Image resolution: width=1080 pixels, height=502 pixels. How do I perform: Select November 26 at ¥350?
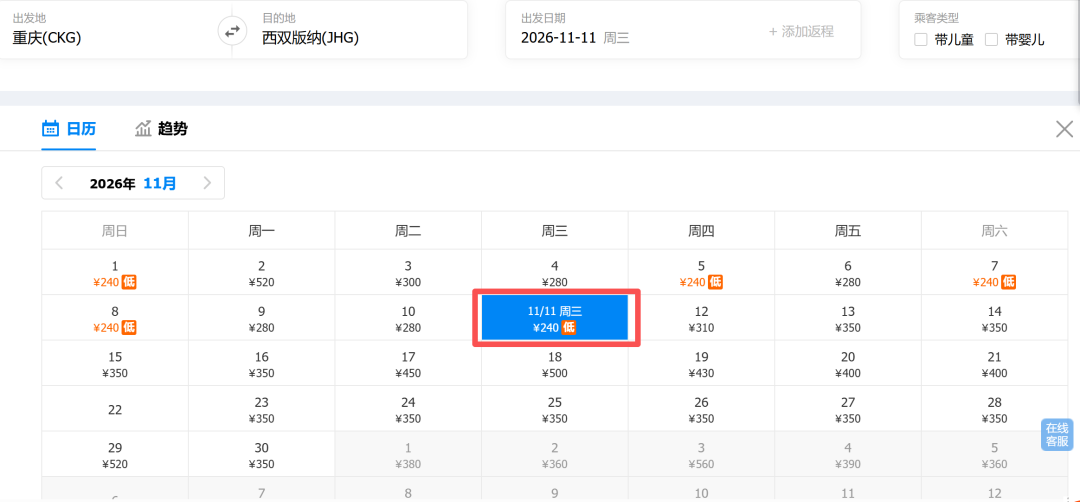tap(701, 409)
